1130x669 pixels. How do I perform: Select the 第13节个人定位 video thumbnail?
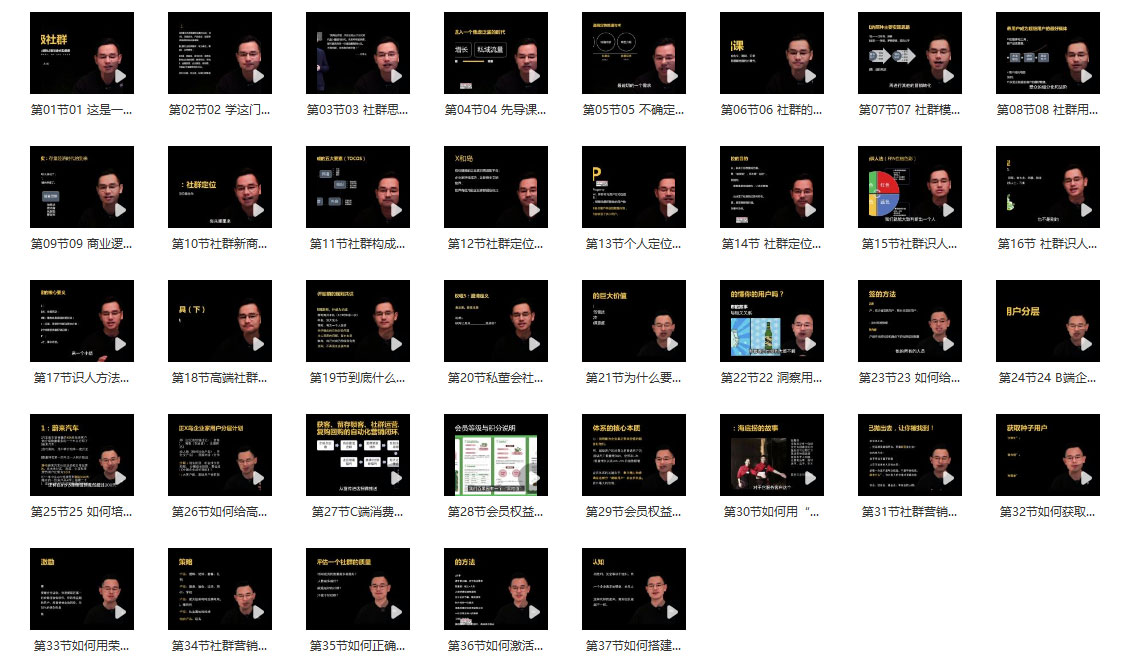pyautogui.click(x=634, y=187)
